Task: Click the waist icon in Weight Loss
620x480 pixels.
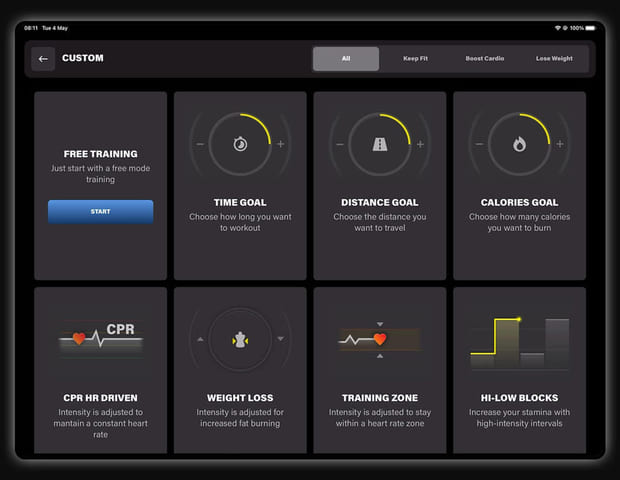Action: coord(240,340)
